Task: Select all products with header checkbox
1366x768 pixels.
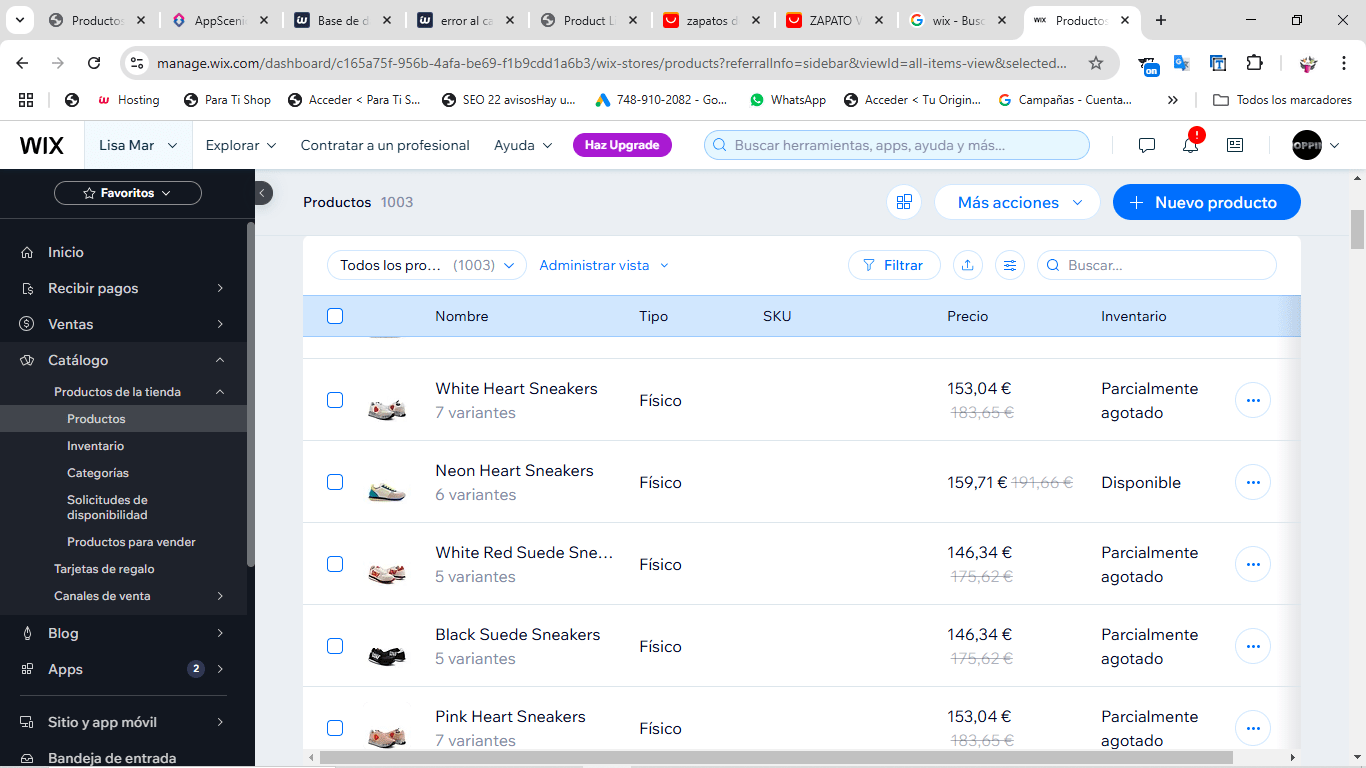Action: click(x=335, y=316)
